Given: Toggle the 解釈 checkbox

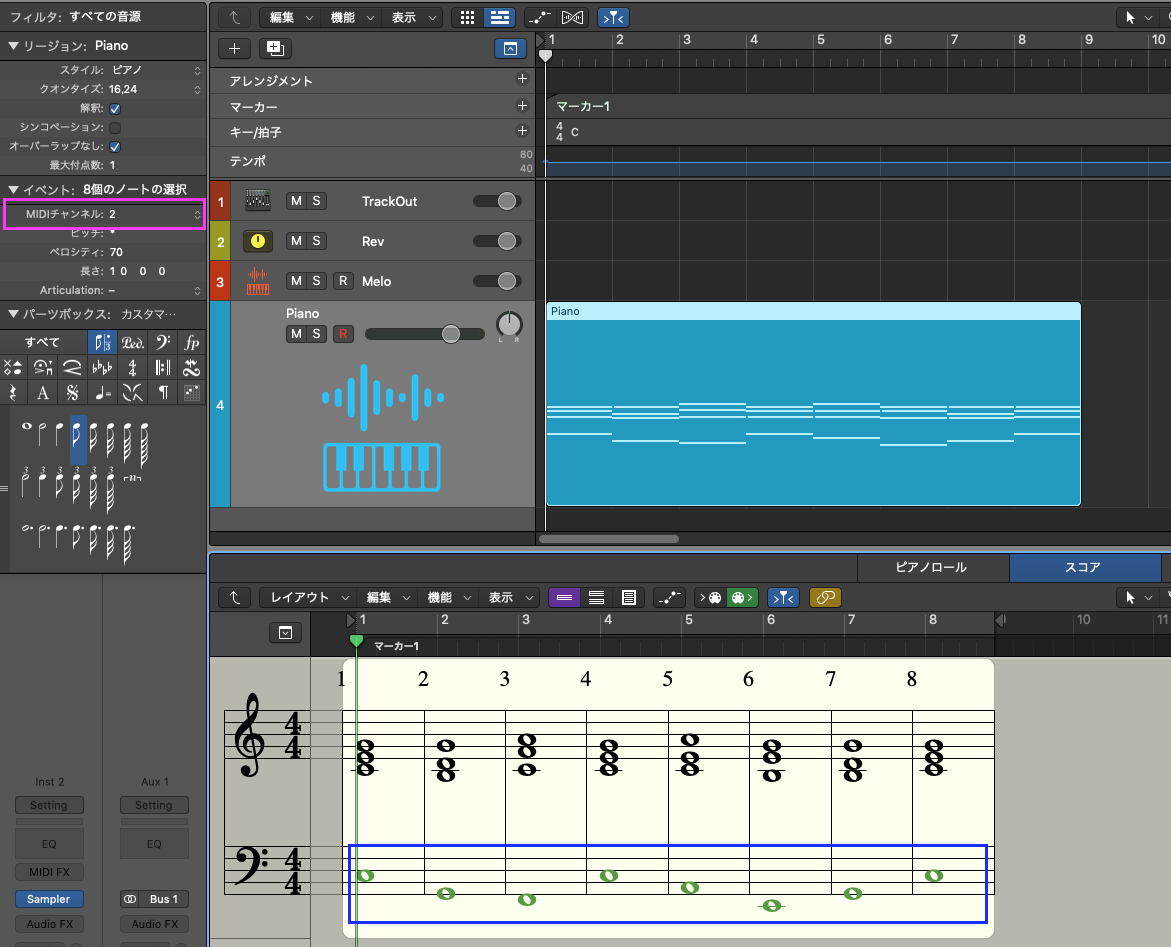Looking at the screenshot, I should (x=115, y=108).
